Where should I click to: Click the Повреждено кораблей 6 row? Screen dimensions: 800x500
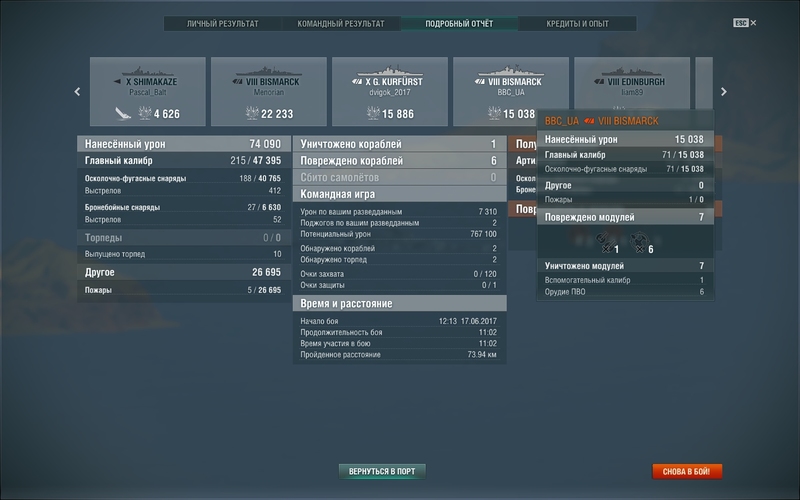(x=399, y=161)
